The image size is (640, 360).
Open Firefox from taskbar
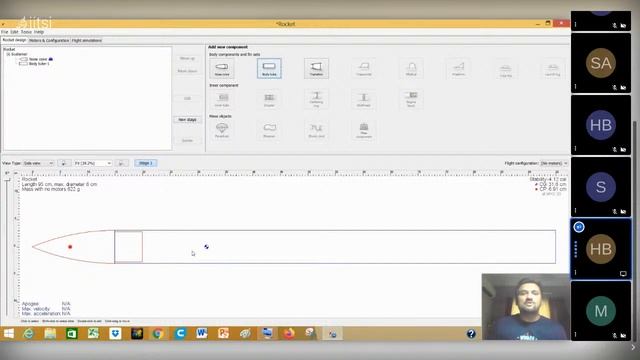(289, 333)
